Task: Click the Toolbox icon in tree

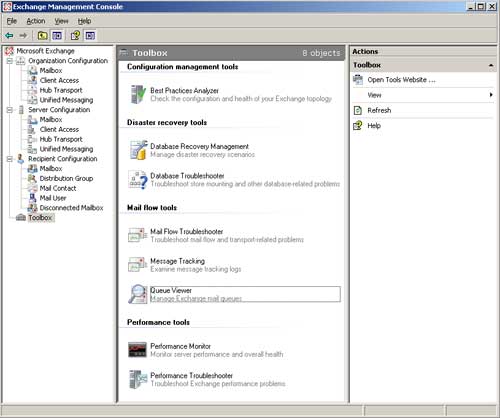Action: point(21,218)
